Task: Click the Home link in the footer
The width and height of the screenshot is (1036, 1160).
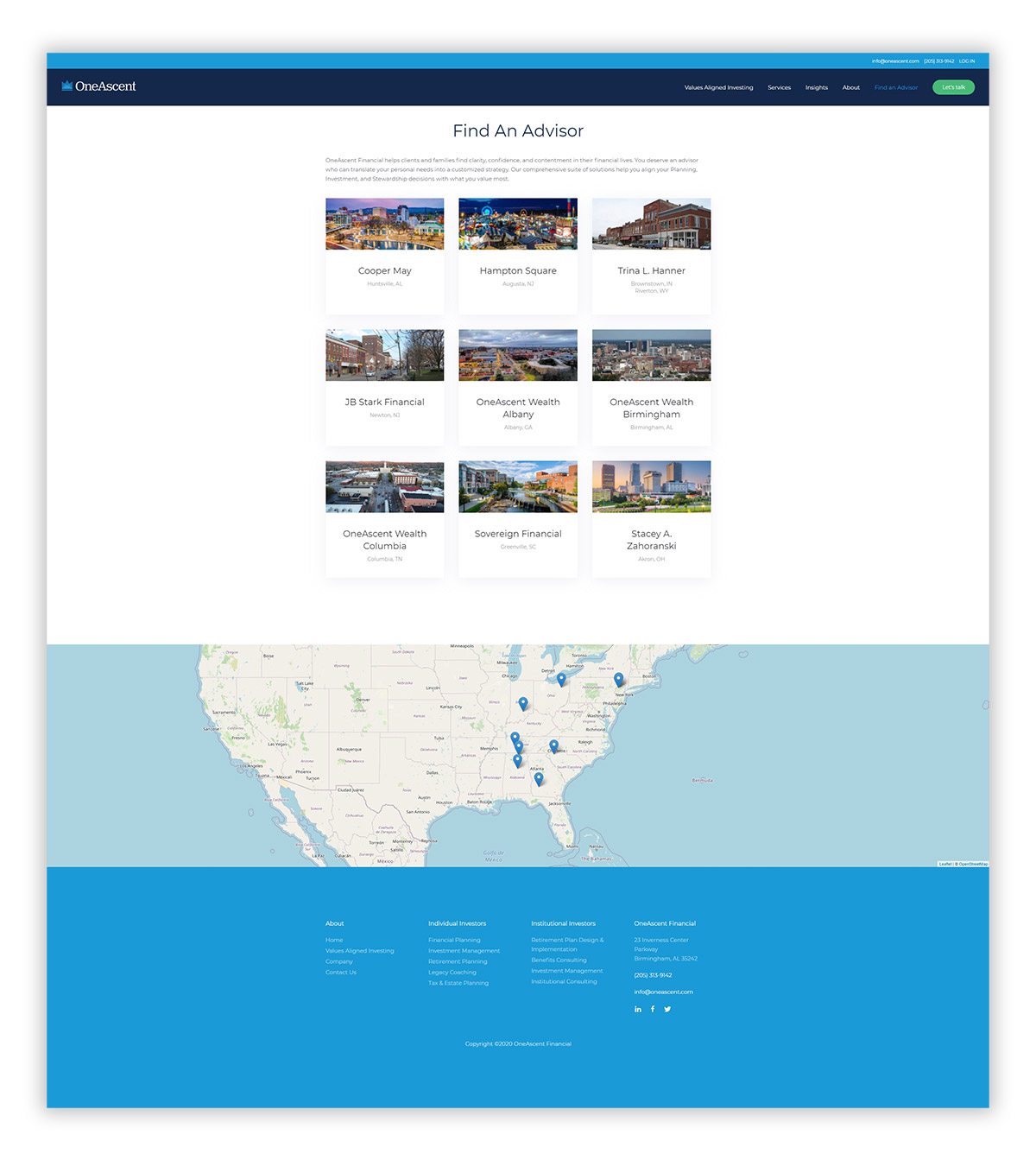Action: point(334,941)
